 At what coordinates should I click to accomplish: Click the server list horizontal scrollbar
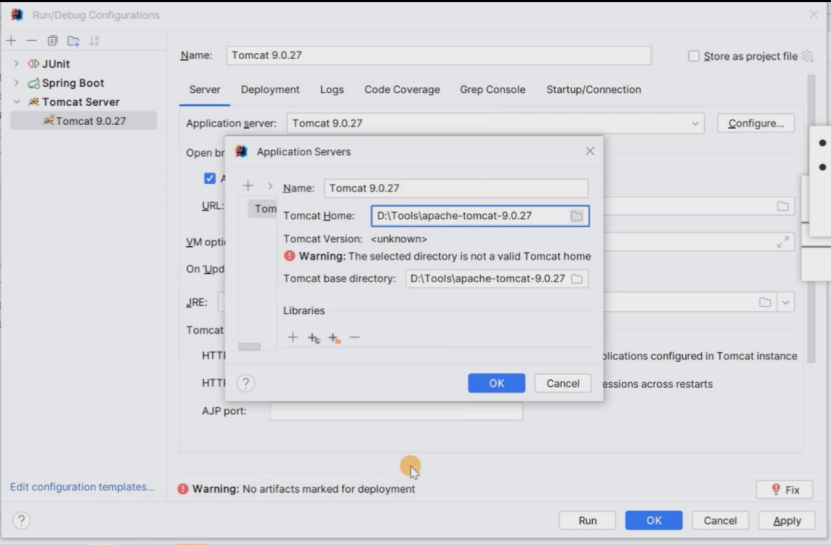point(250,347)
